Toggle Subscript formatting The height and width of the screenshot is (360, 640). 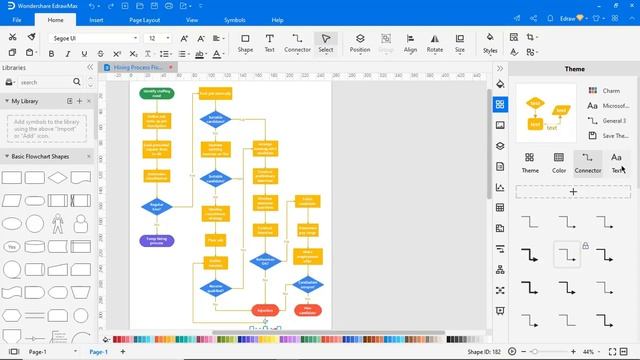pyautogui.click(x=133, y=53)
